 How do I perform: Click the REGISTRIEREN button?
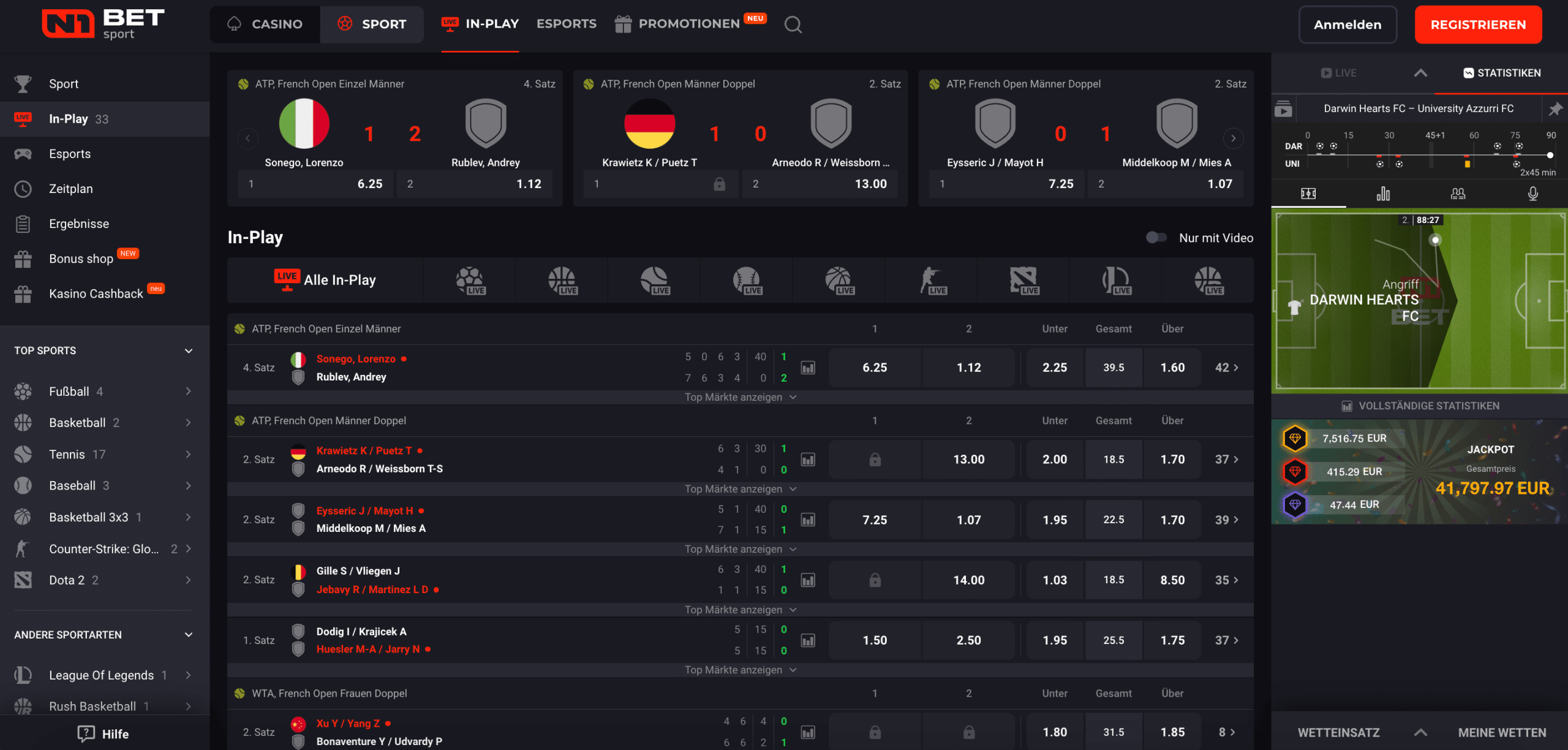coord(1478,25)
